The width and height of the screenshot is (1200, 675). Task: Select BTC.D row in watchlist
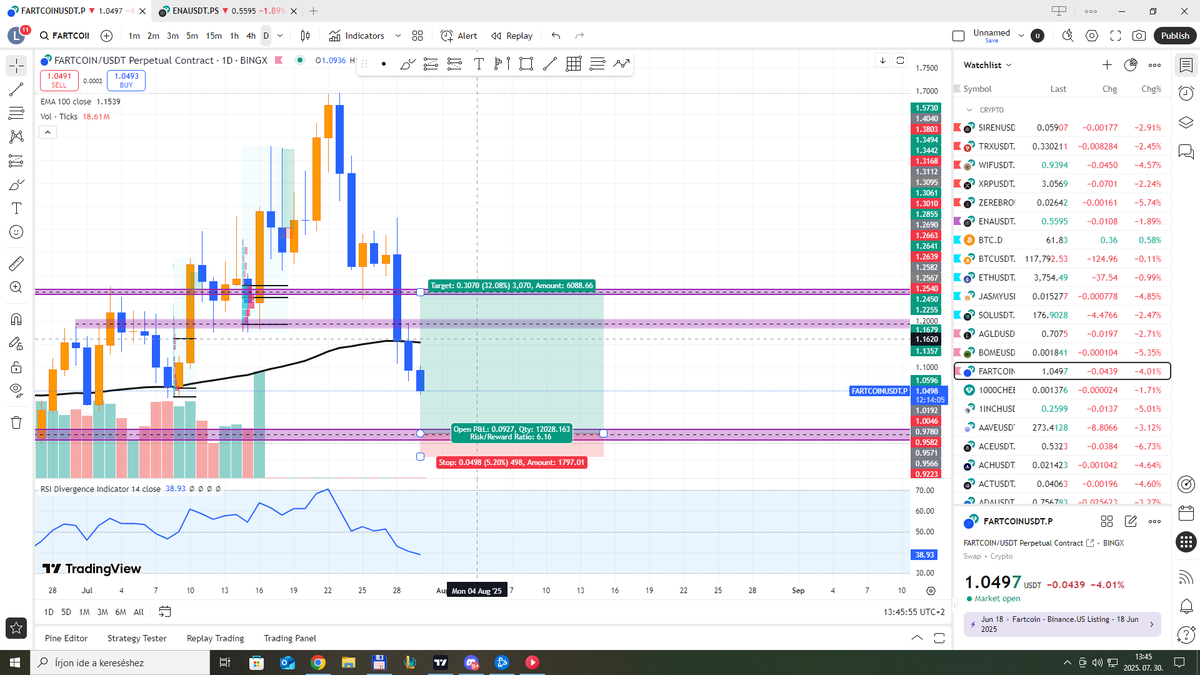1062,240
